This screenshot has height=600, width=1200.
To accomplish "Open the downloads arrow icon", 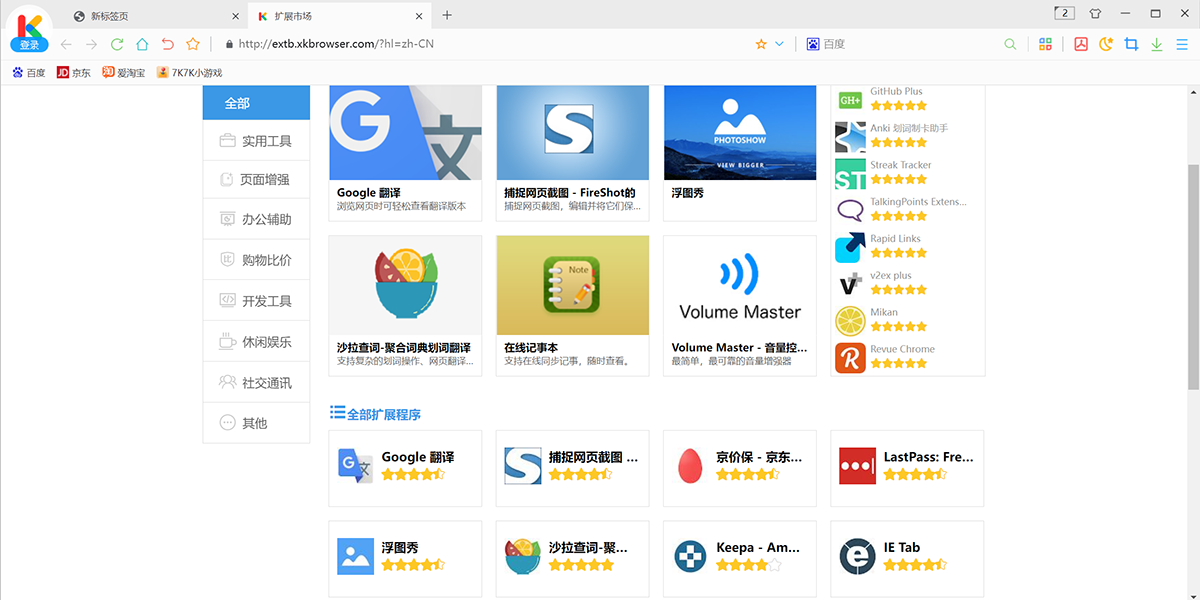I will [1157, 44].
